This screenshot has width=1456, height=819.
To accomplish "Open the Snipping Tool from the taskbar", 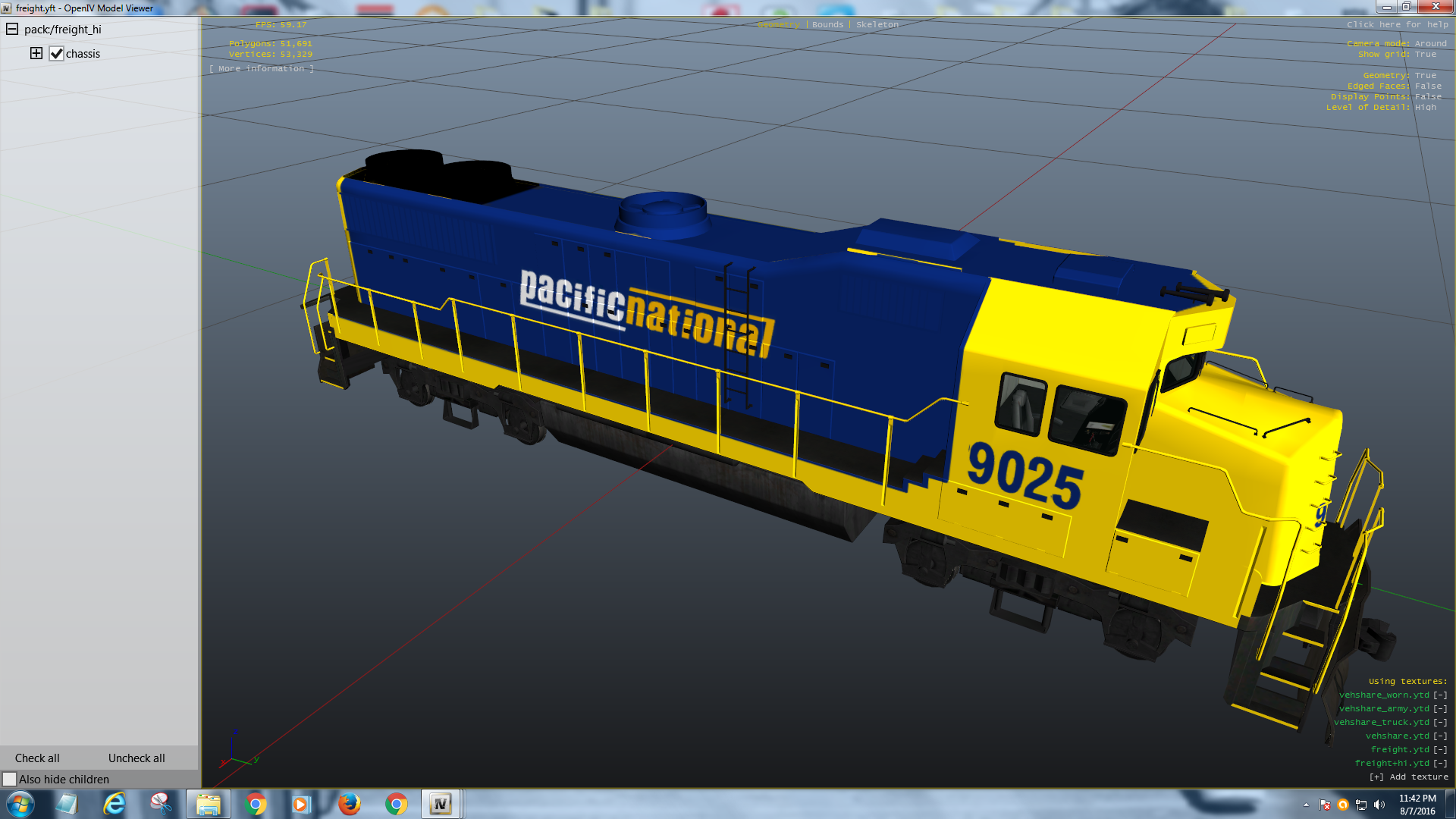I will tap(161, 804).
